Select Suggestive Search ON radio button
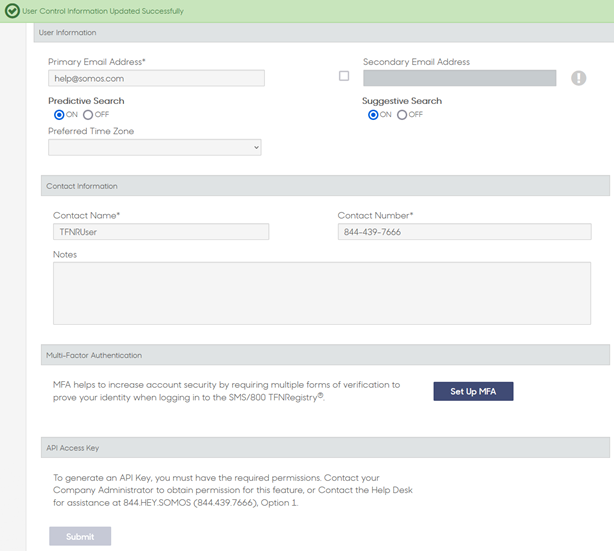 tap(373, 115)
